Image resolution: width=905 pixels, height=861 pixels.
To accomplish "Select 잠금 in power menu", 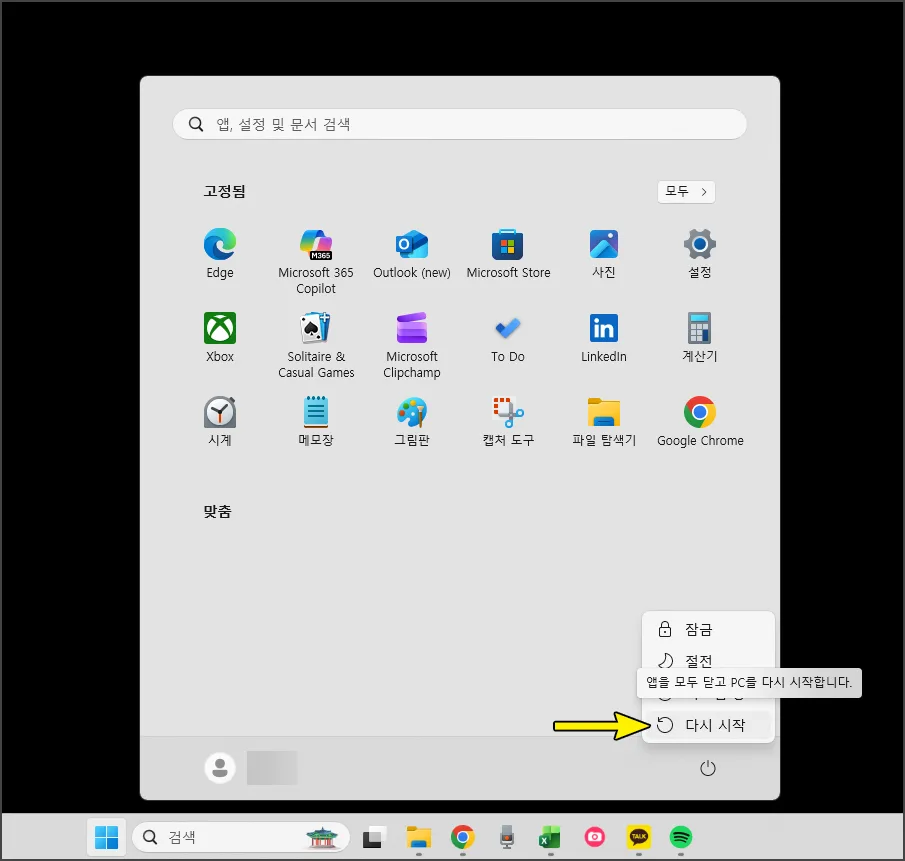I will point(708,629).
